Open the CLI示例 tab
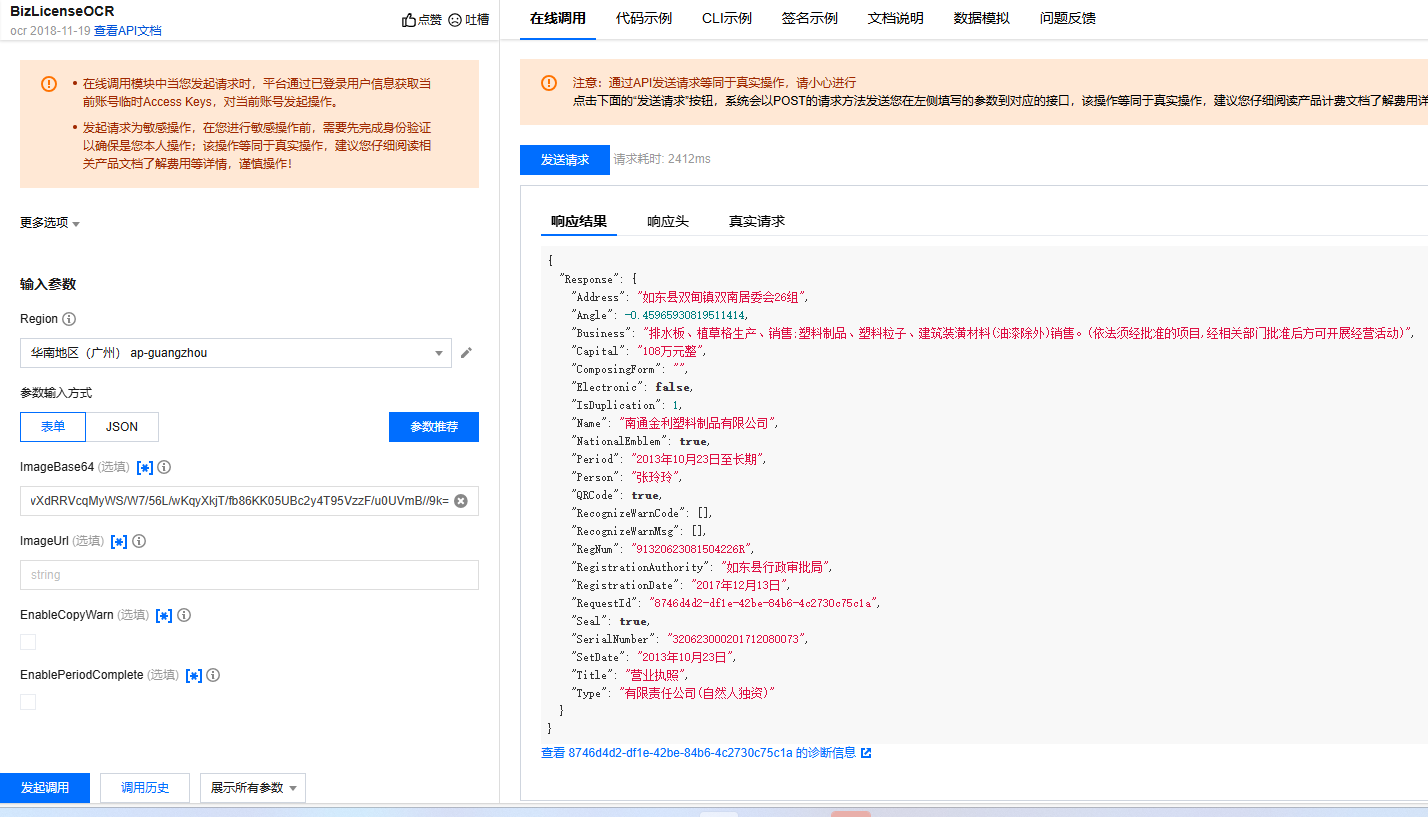This screenshot has width=1428, height=817. (727, 19)
